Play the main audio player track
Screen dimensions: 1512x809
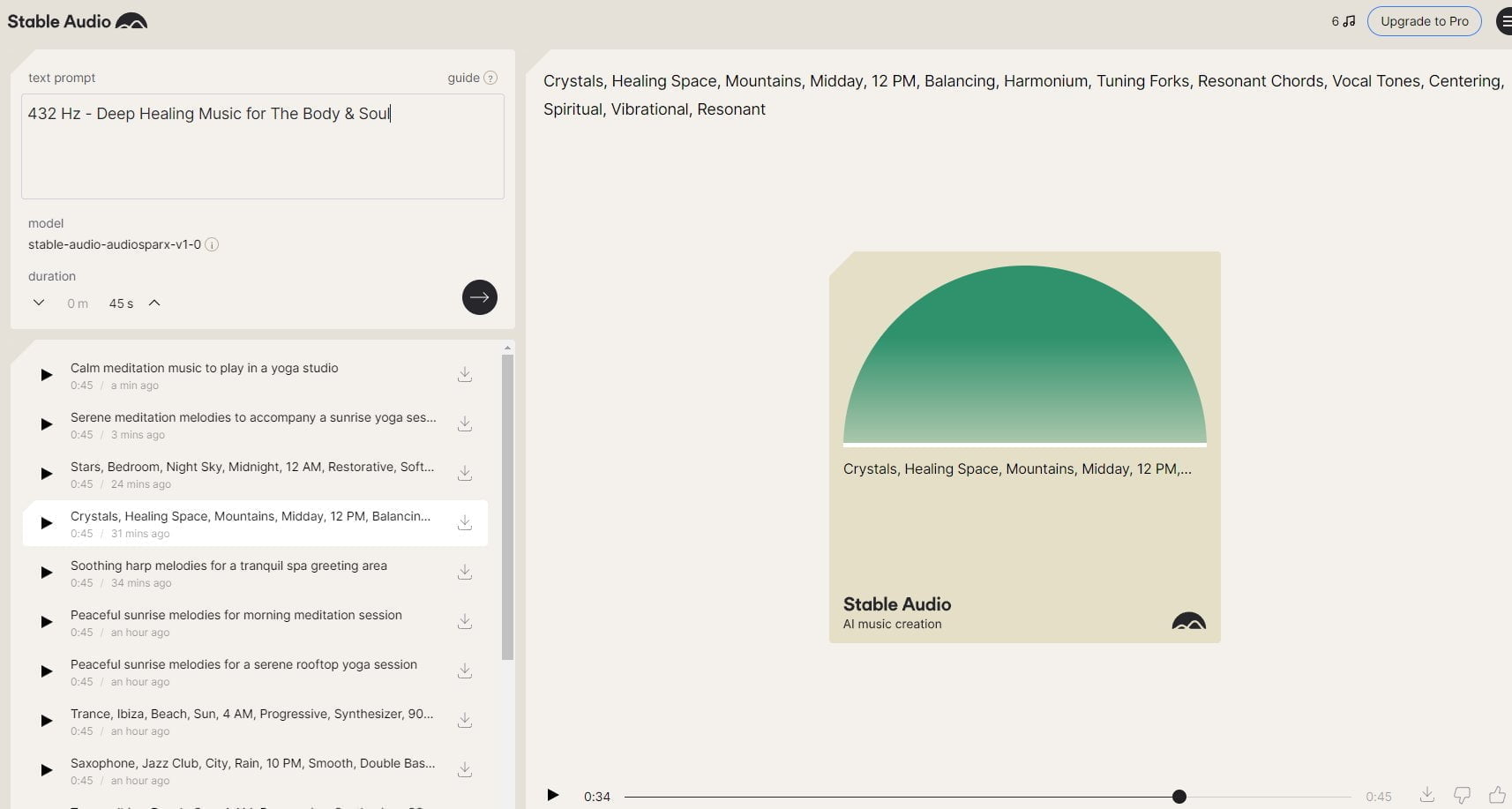[x=553, y=796]
